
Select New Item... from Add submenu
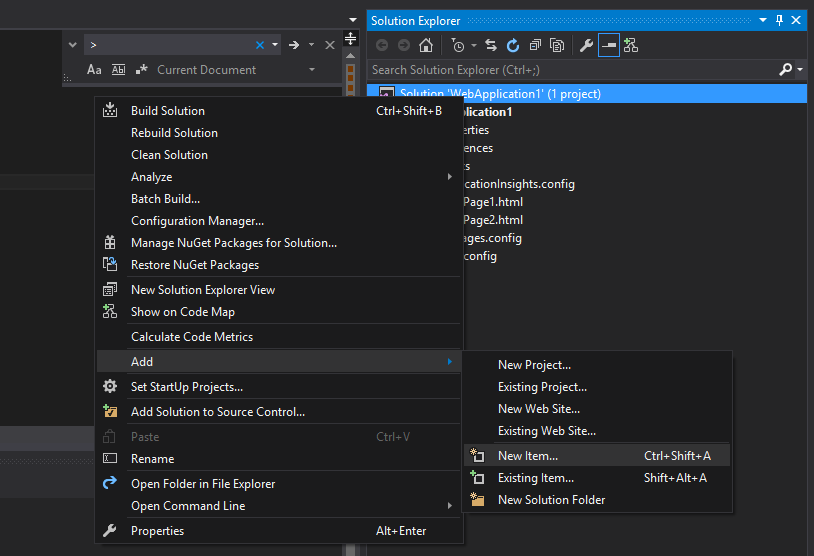(x=528, y=456)
